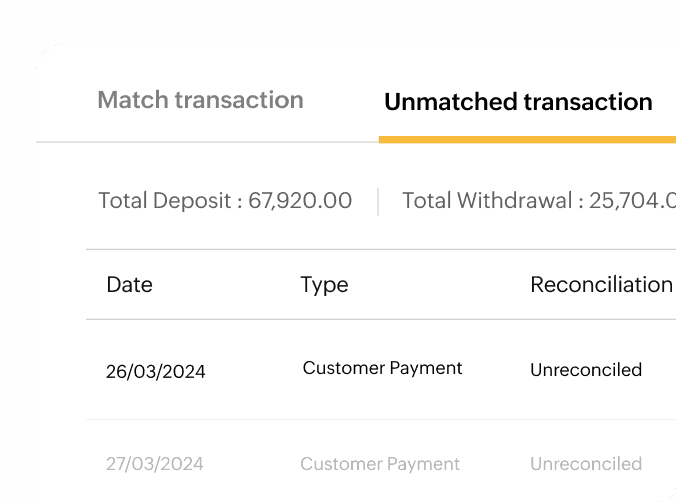676x502 pixels.
Task: Switch to the Match transaction tab
Action: tap(200, 100)
